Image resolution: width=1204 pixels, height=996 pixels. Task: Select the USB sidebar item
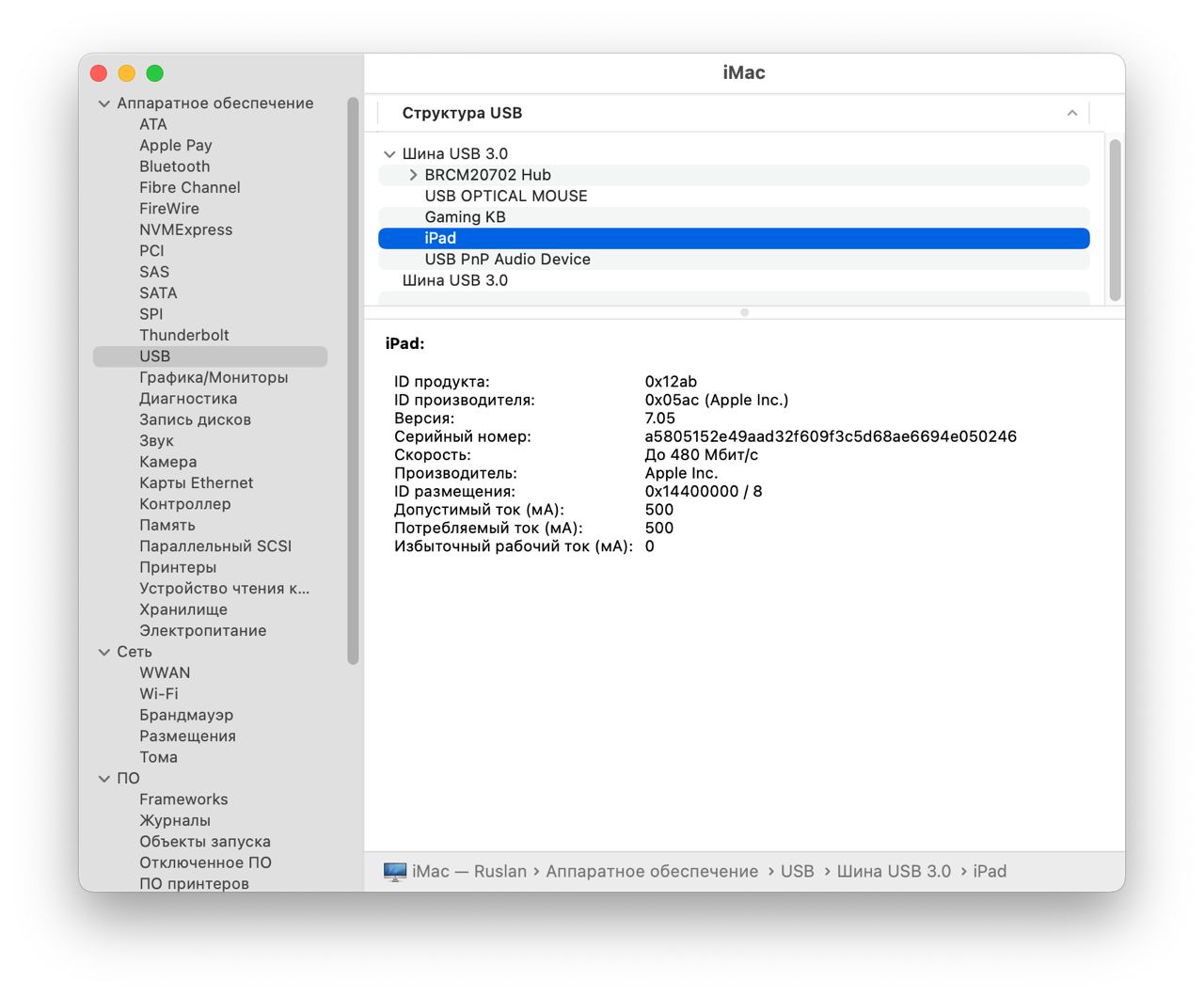210,356
